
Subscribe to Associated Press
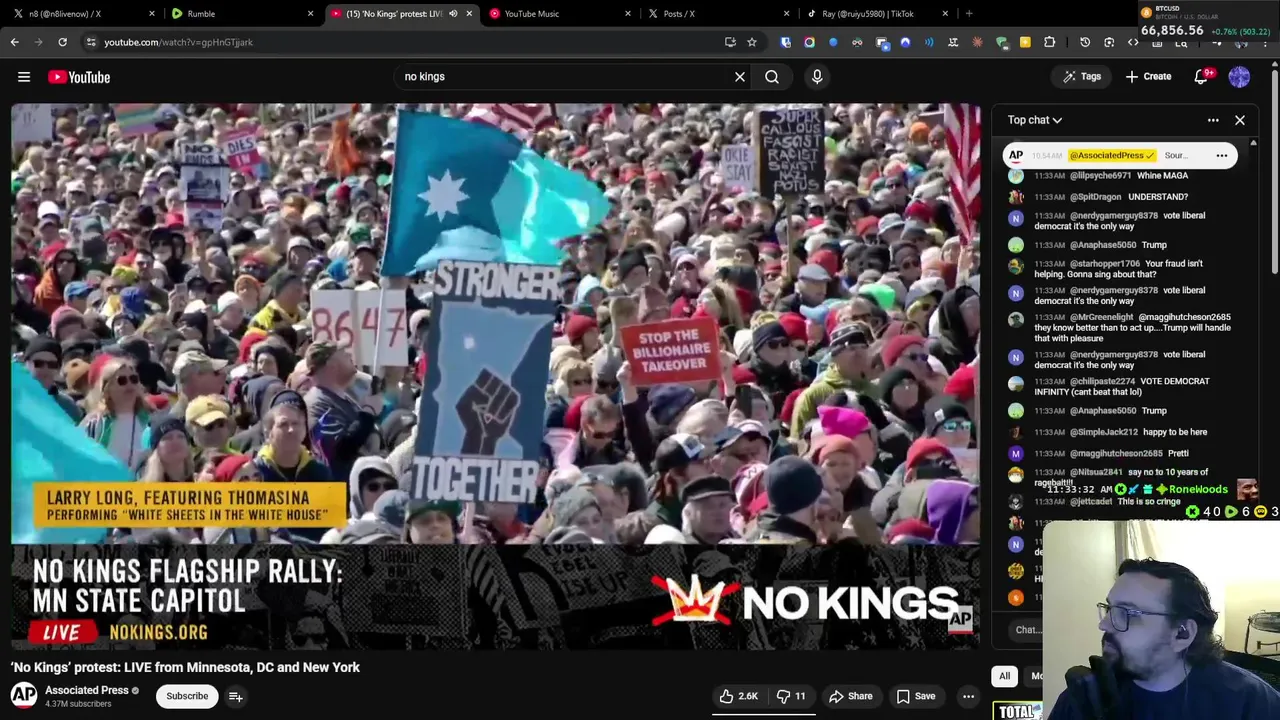coord(187,696)
